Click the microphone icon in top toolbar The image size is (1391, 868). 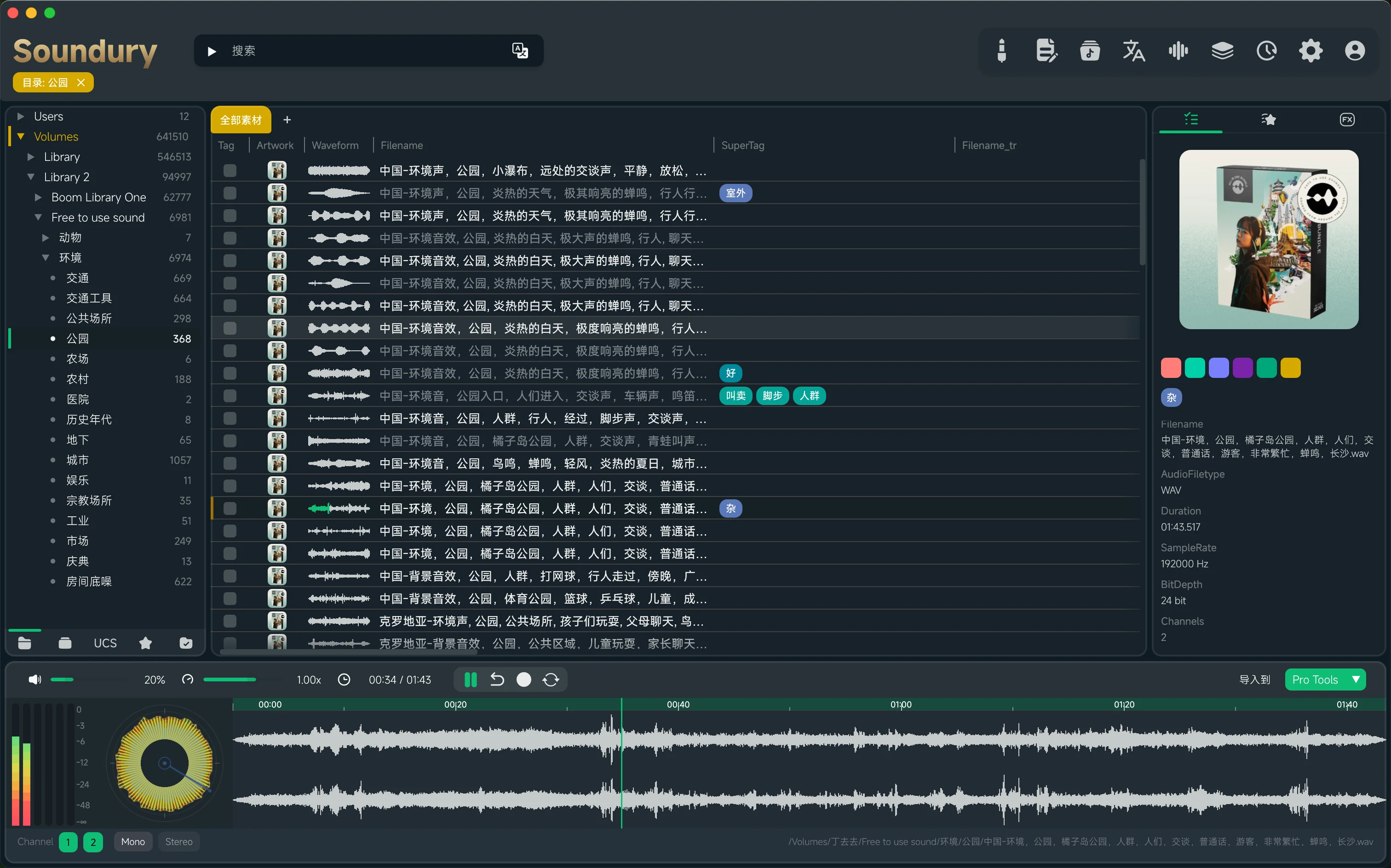pos(1001,51)
